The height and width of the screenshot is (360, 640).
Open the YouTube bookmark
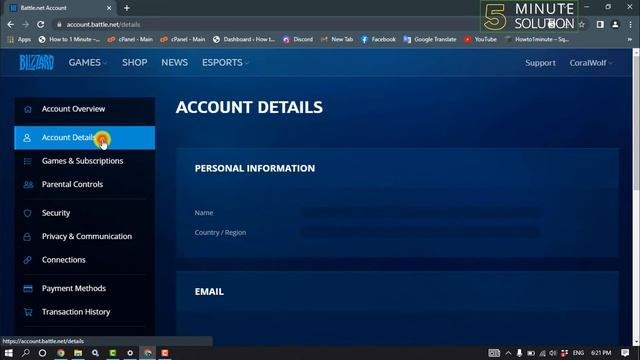click(480, 40)
